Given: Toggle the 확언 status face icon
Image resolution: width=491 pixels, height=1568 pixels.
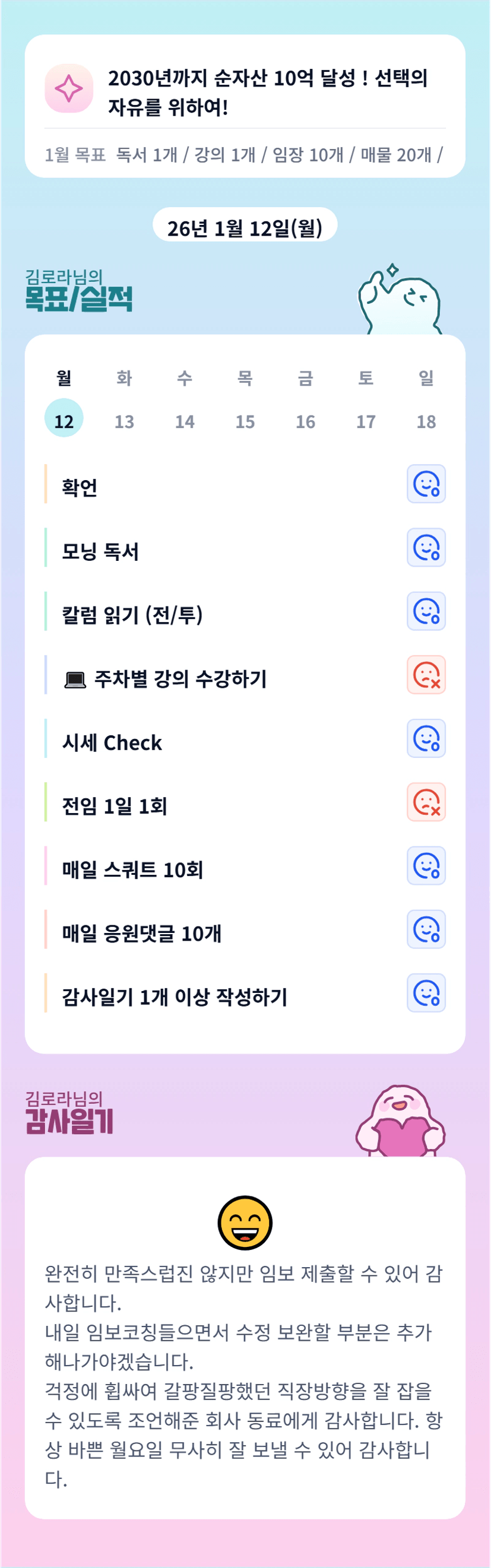Looking at the screenshot, I should 426,484.
